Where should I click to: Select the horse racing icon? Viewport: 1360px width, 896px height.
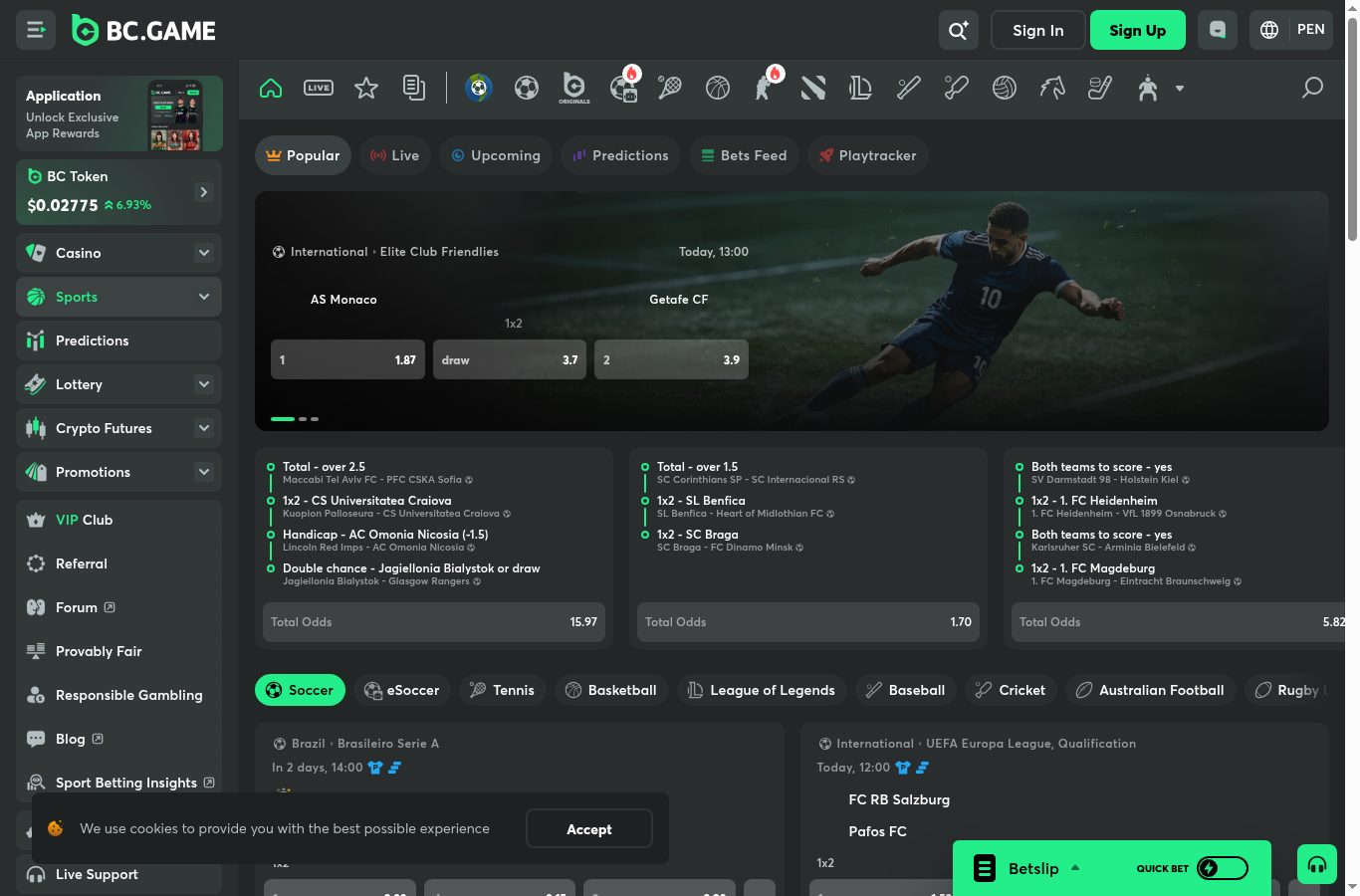[1052, 88]
